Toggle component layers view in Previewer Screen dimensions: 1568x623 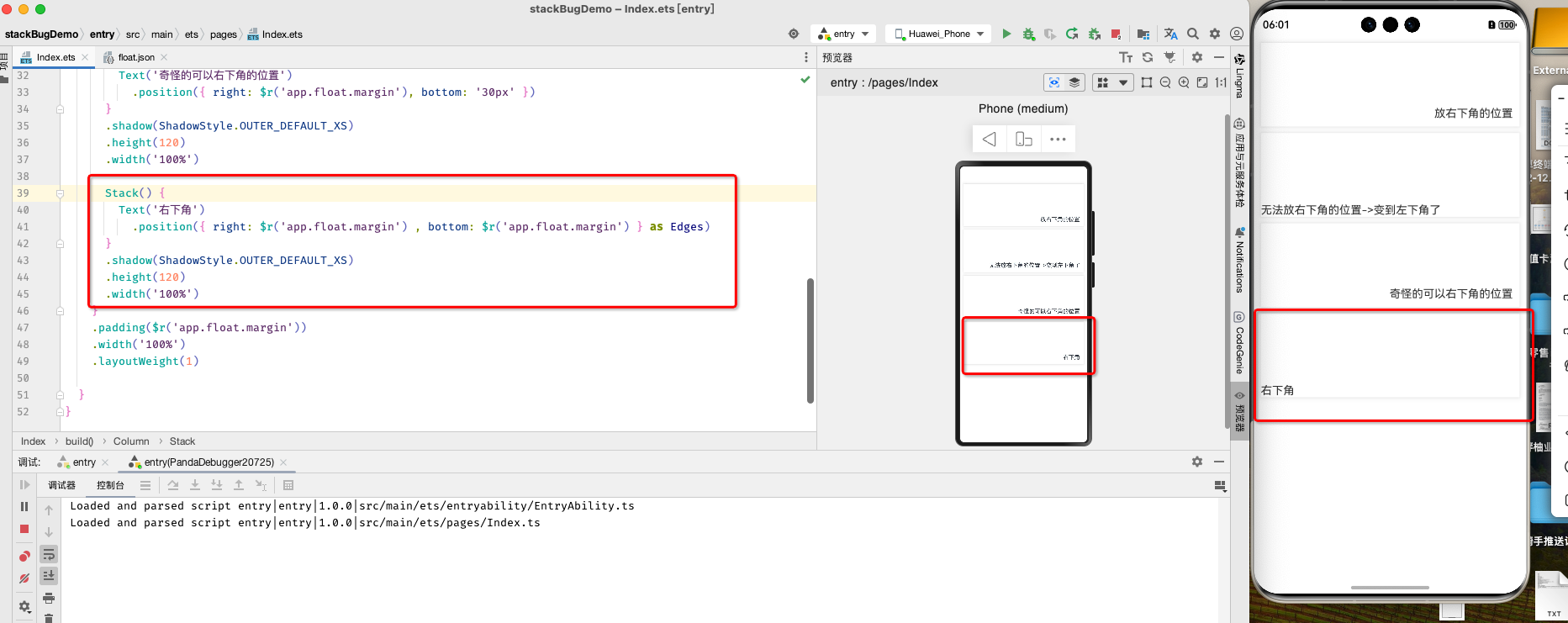pyautogui.click(x=1074, y=82)
